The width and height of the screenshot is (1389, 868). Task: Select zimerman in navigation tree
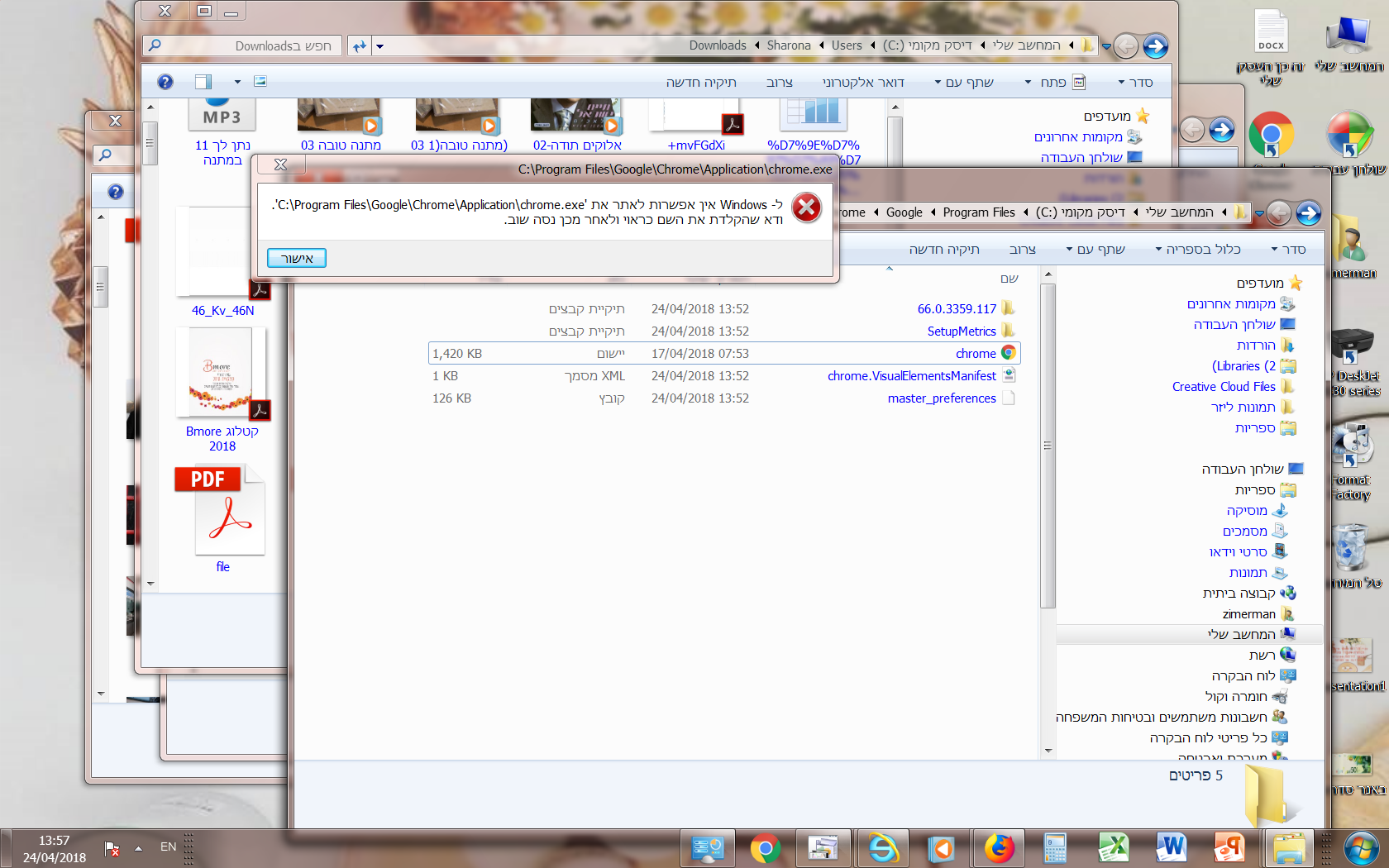[x=1258, y=613]
